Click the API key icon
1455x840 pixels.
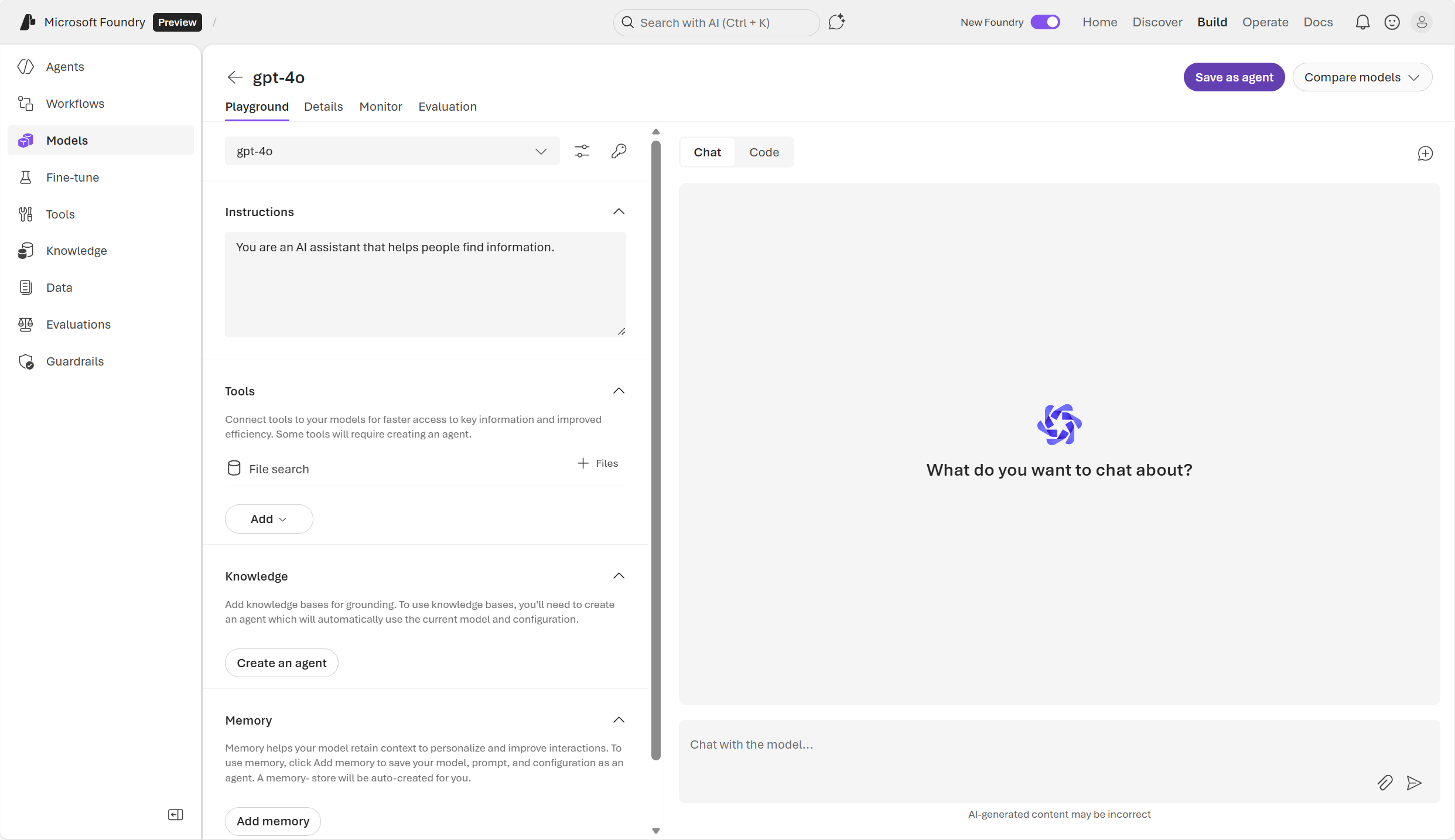tap(619, 151)
